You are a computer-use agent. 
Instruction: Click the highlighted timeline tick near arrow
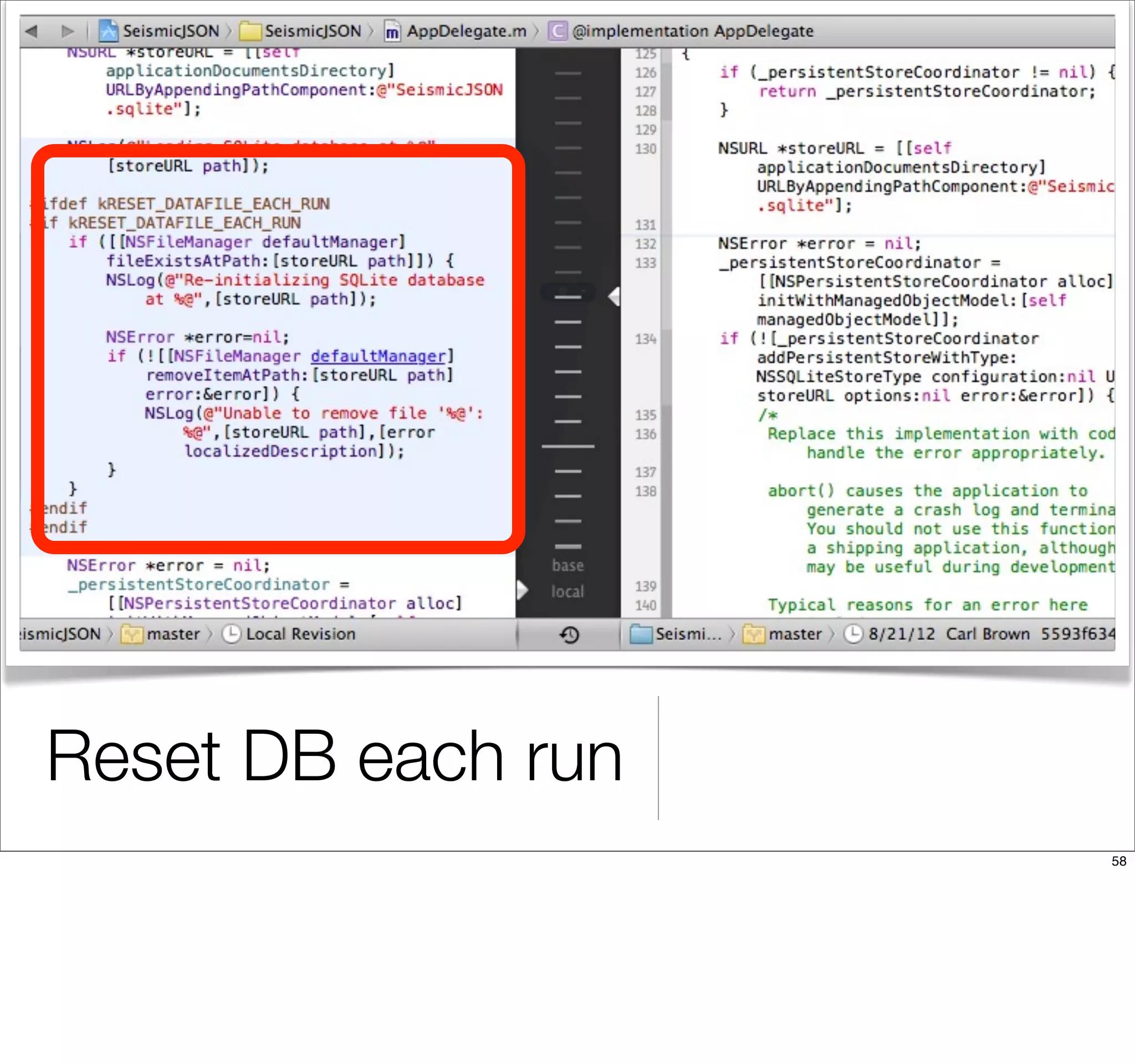[x=568, y=297]
